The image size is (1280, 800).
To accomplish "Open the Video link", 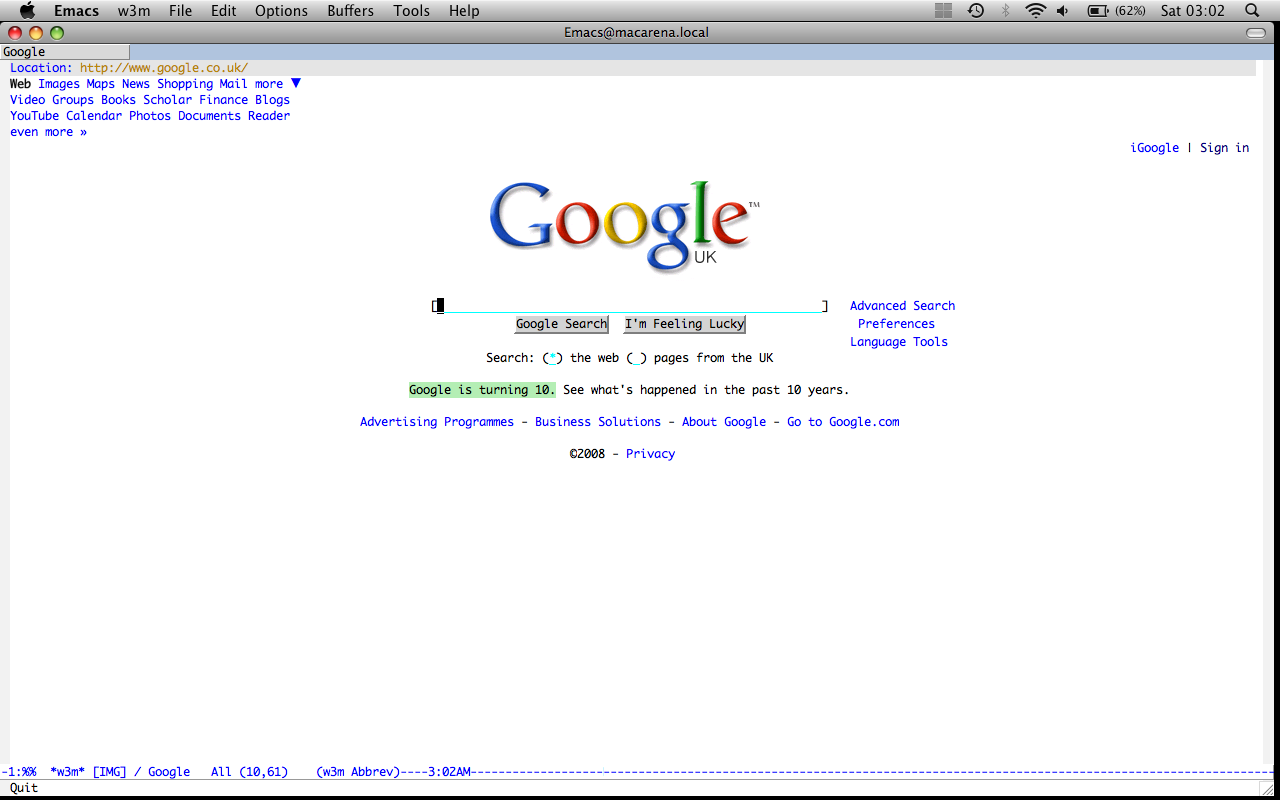I will (x=28, y=100).
